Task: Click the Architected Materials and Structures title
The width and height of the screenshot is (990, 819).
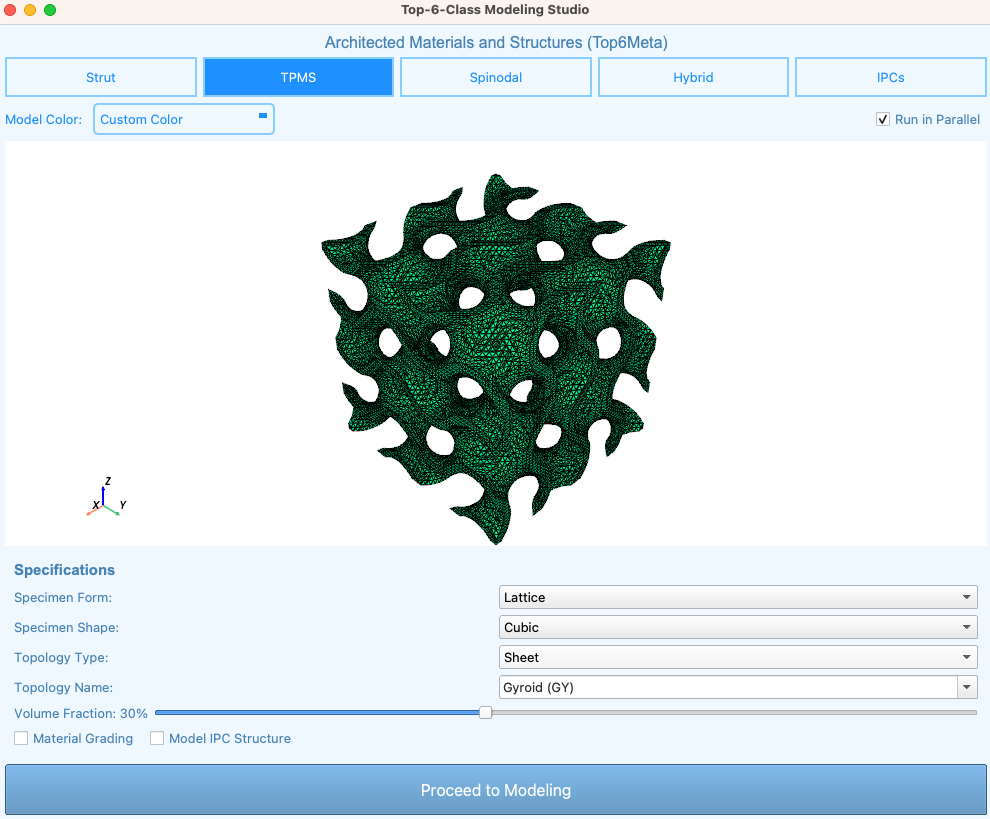Action: pyautogui.click(x=496, y=42)
